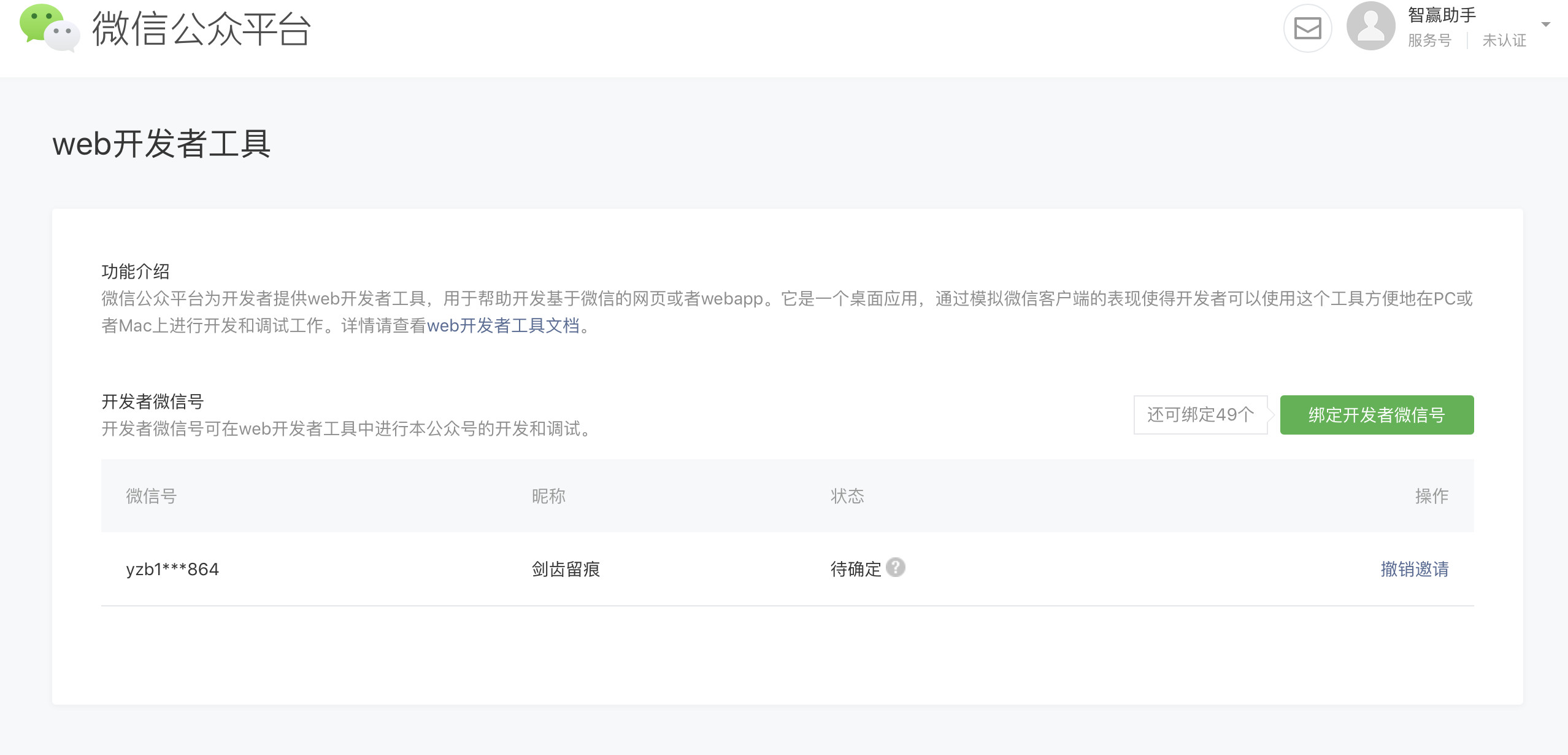Open the mail notifications icon
Image resolution: width=1568 pixels, height=755 pixels.
(1307, 28)
